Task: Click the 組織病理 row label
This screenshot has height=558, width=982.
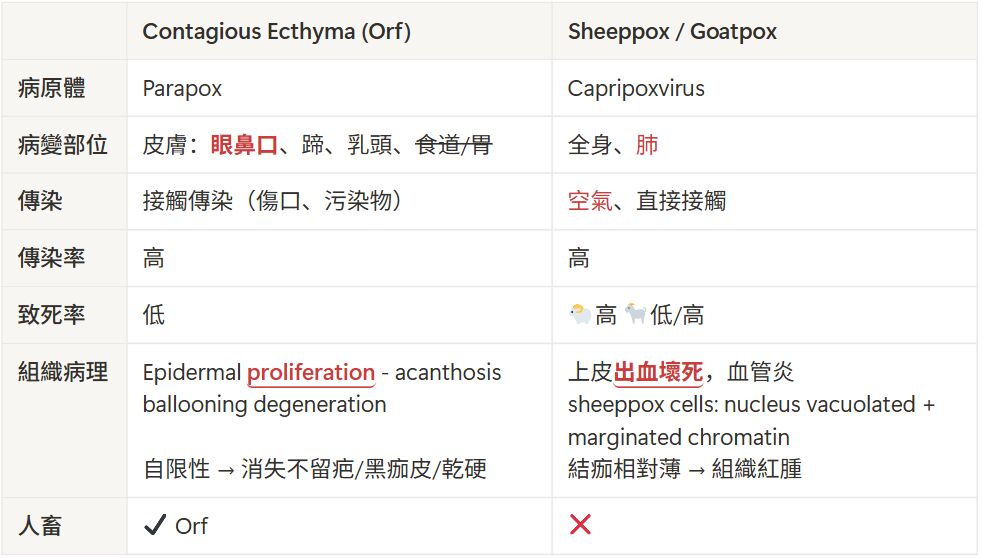Action: tap(63, 373)
